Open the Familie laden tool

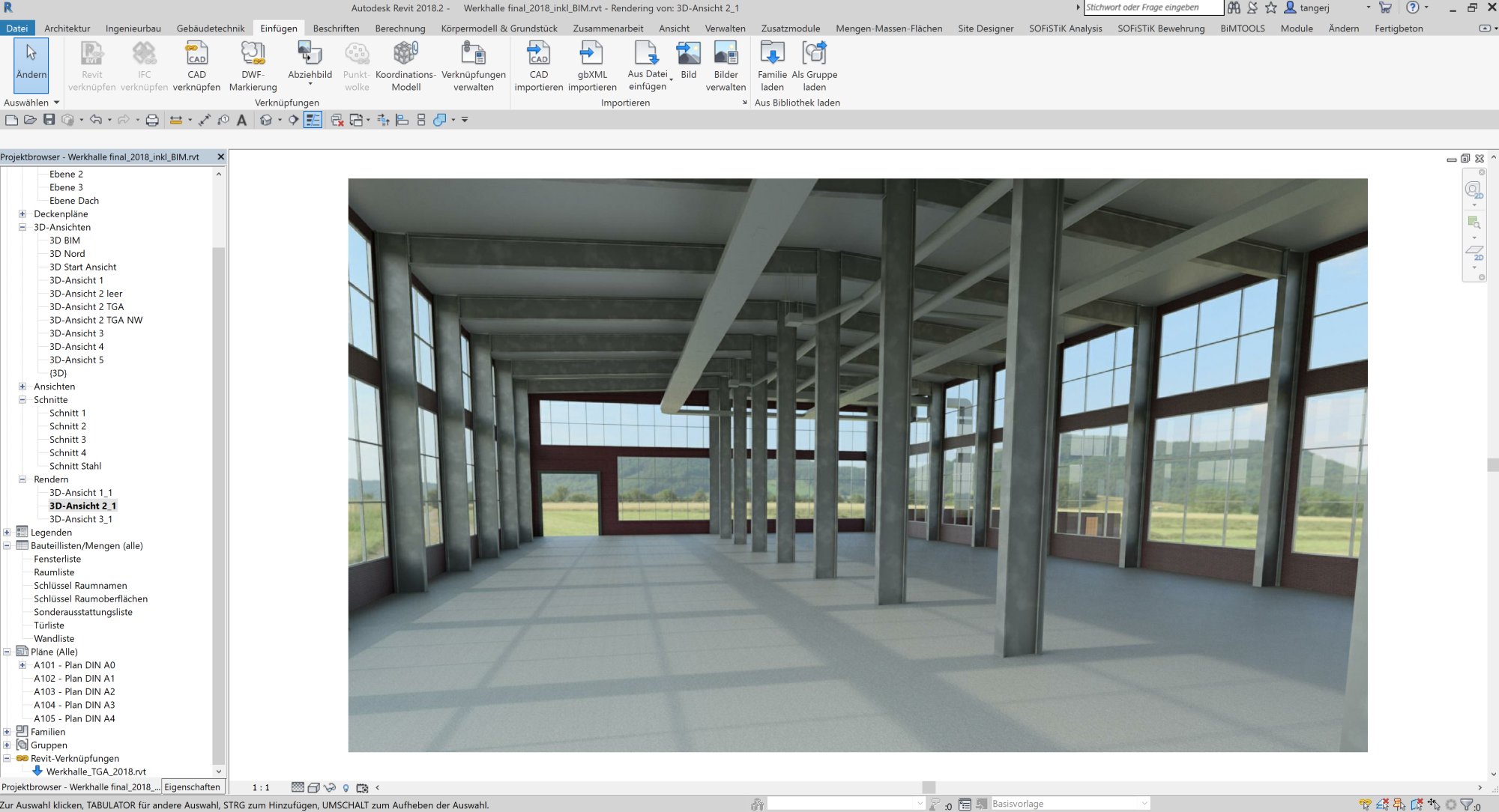pyautogui.click(x=772, y=65)
